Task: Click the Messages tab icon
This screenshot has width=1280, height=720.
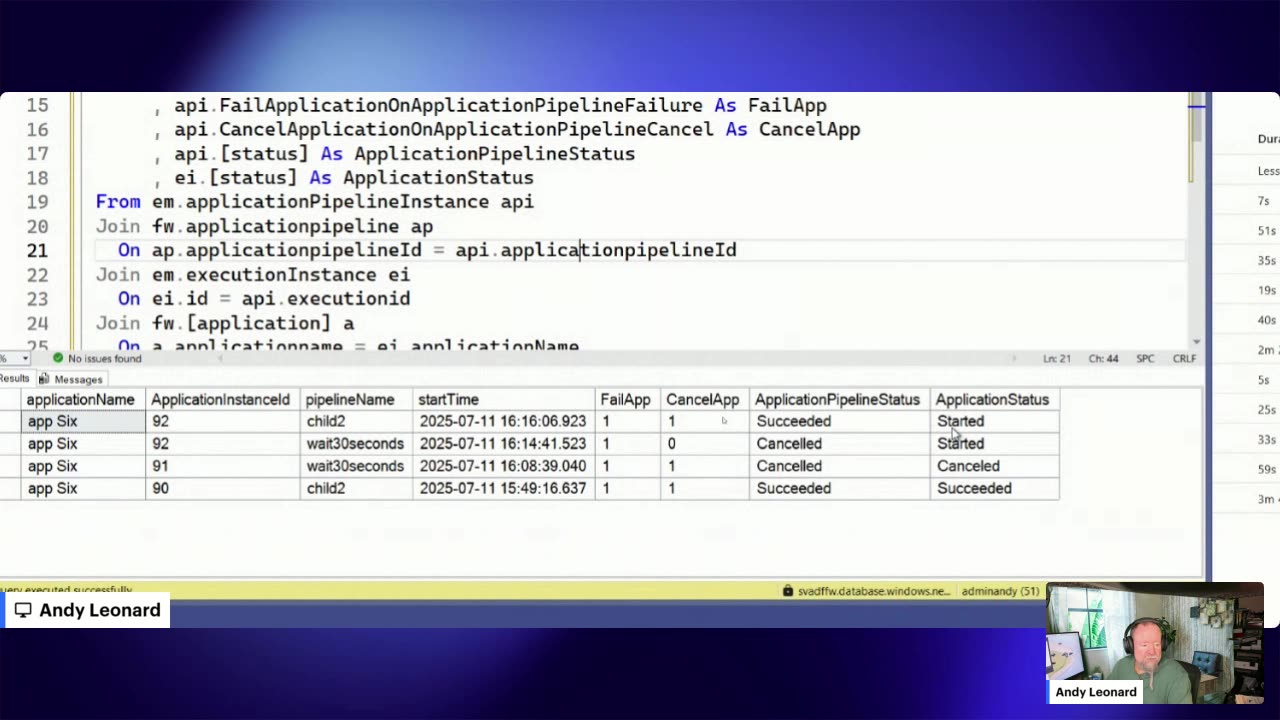Action: tap(44, 379)
